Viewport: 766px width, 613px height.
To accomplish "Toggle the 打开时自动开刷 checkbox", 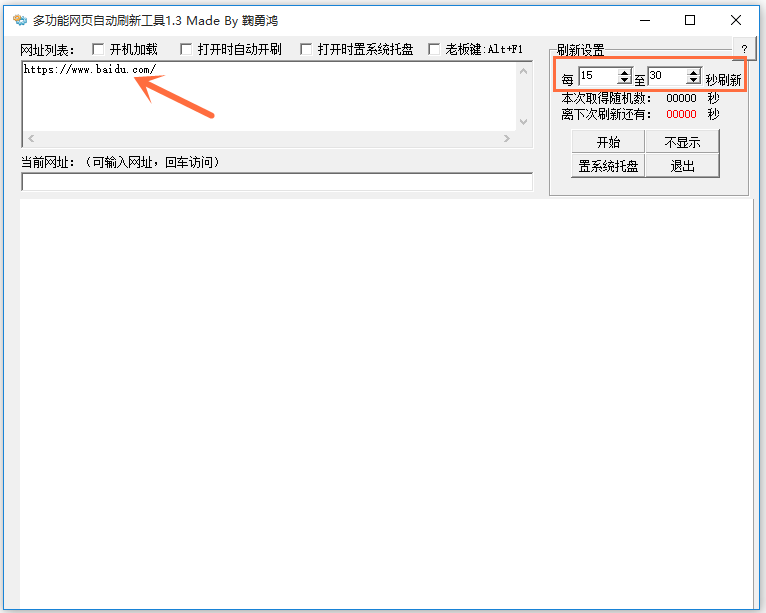I will pyautogui.click(x=186, y=49).
